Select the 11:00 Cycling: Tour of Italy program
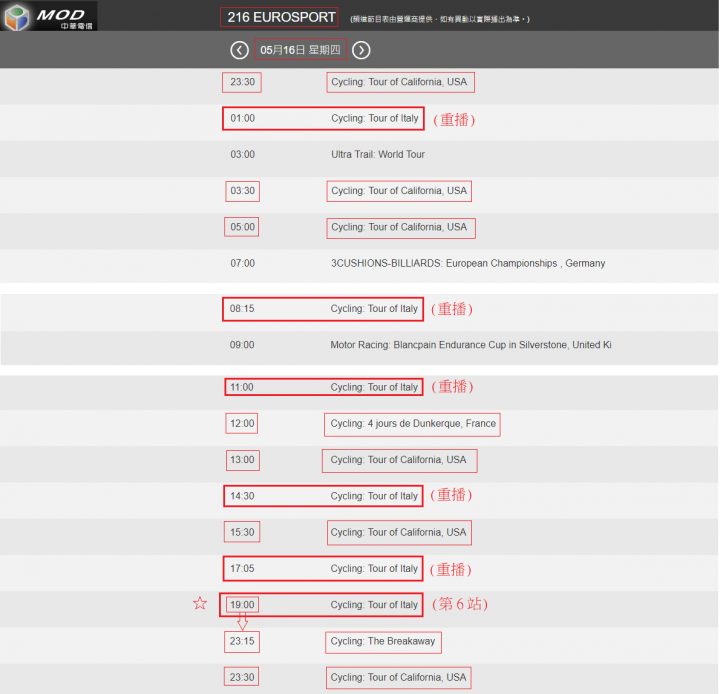The height and width of the screenshot is (694, 720). [x=324, y=387]
